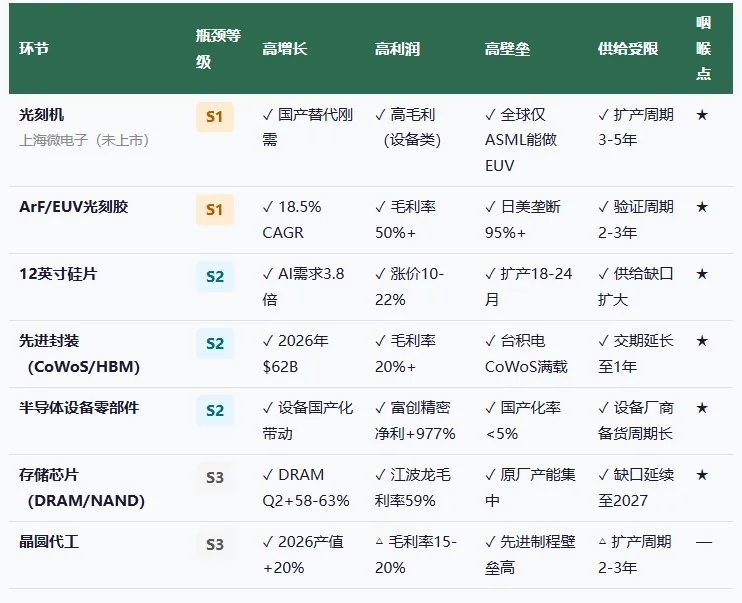
Task: Click the star in the 12英寸硅片 row
Action: [x=702, y=274]
